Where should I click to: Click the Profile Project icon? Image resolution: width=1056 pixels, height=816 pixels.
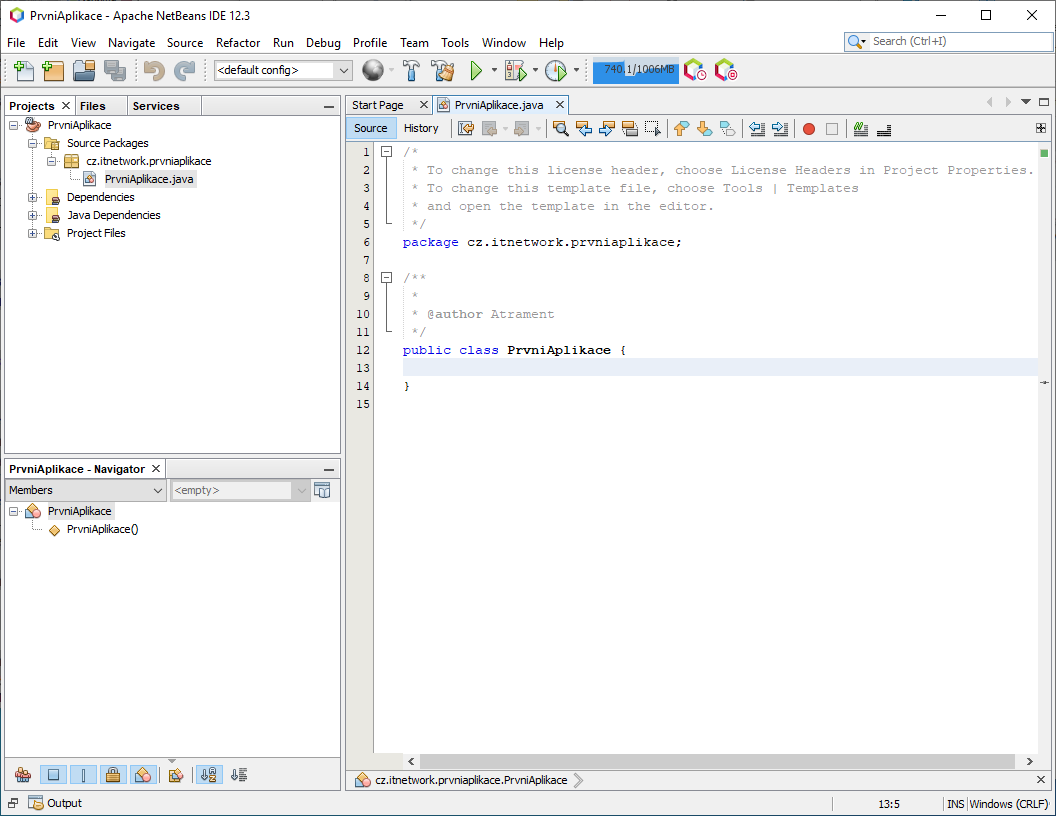pos(560,70)
